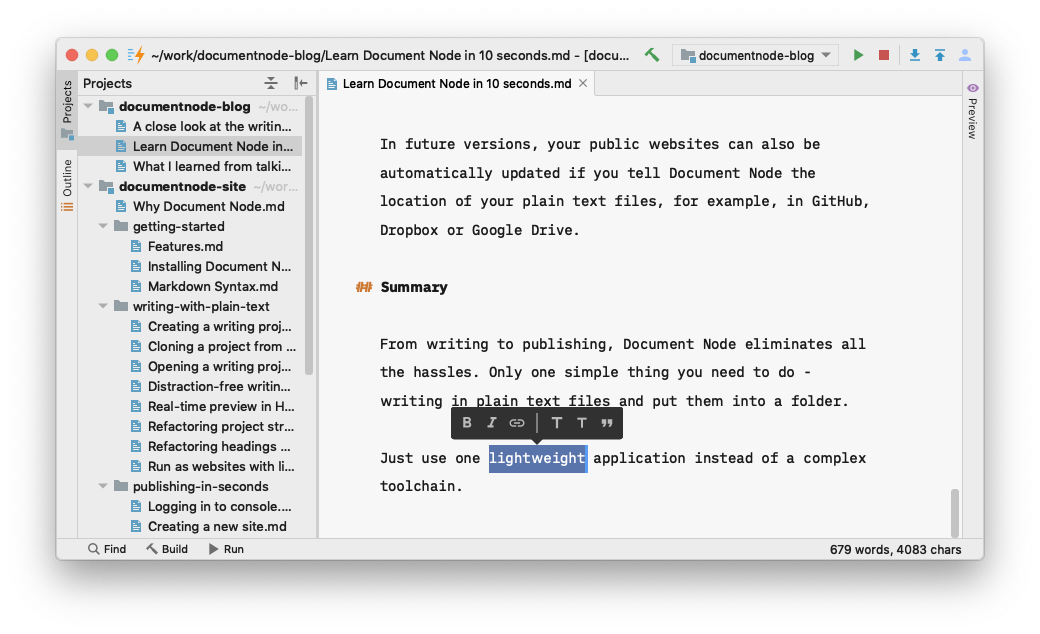Screen dimensions: 1040x634
Task: Click the word and character count
Action: [895, 549]
